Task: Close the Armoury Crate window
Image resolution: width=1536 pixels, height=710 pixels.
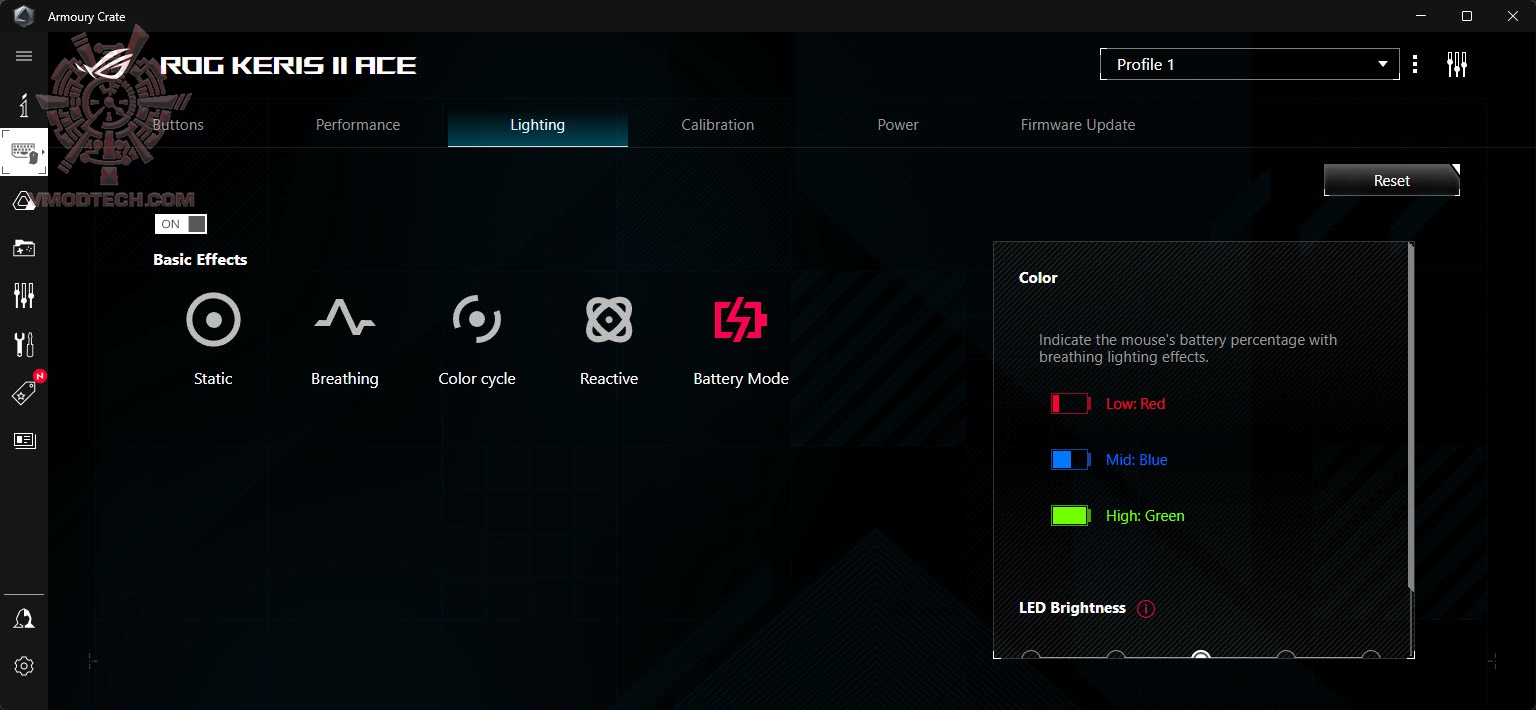Action: (1513, 16)
